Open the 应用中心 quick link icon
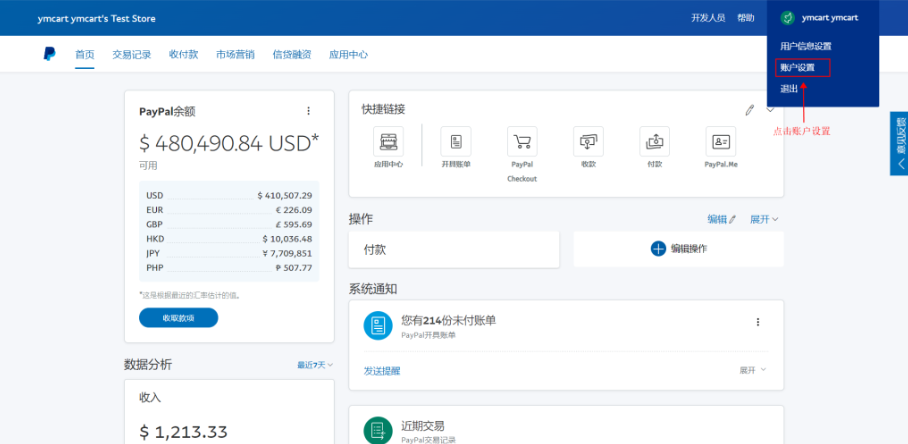This screenshot has width=908, height=444. point(389,141)
